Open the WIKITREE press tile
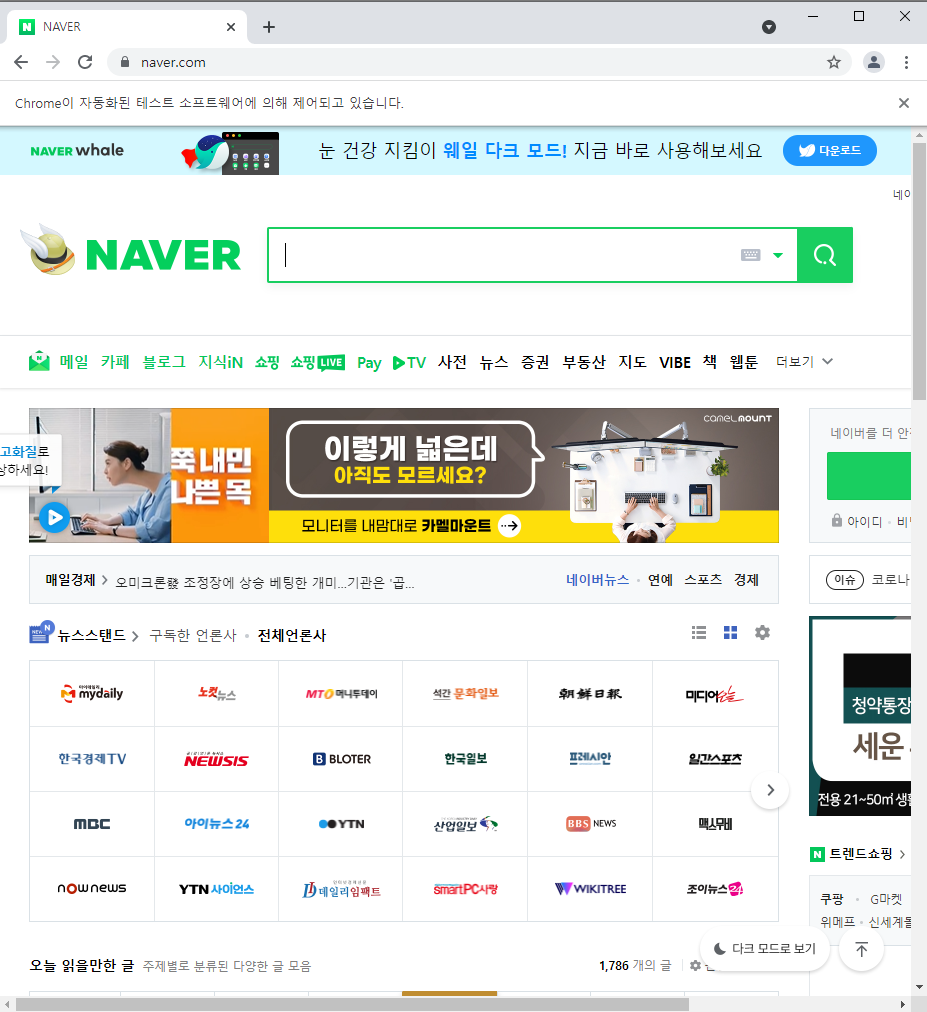This screenshot has height=1012, width=927. (590, 889)
